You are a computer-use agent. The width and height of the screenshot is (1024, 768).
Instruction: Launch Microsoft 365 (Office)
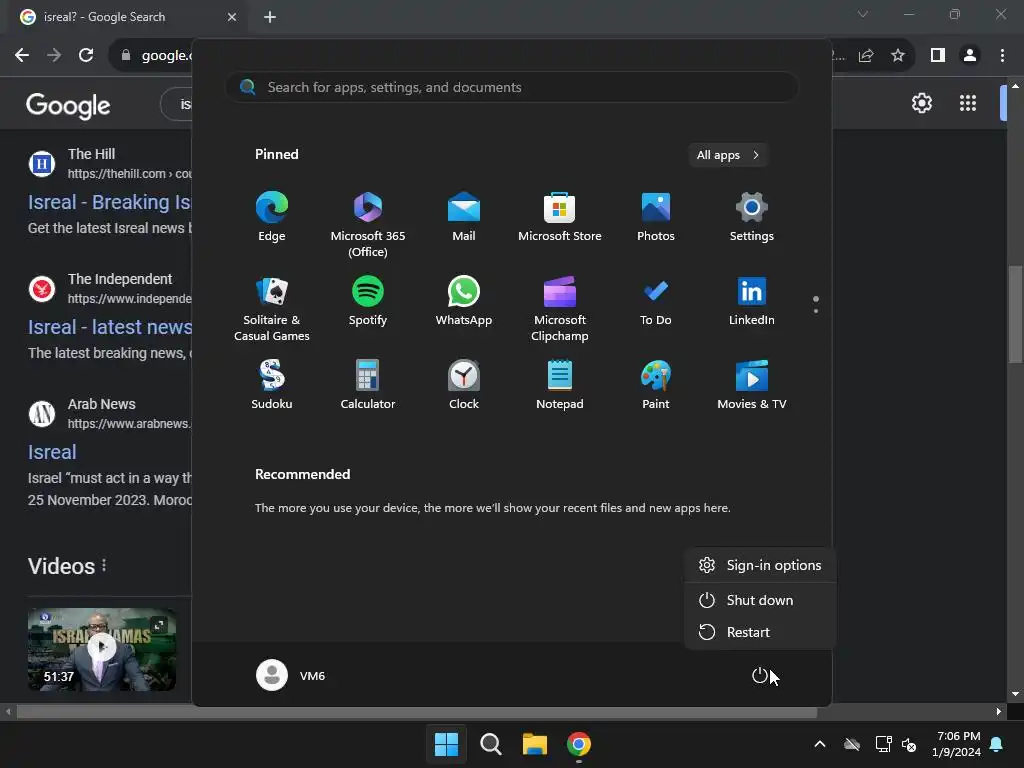coord(368,224)
